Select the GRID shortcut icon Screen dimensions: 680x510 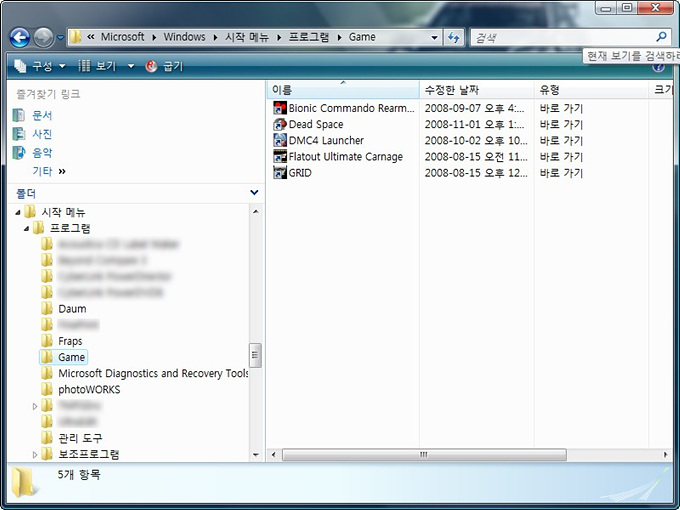coord(280,173)
